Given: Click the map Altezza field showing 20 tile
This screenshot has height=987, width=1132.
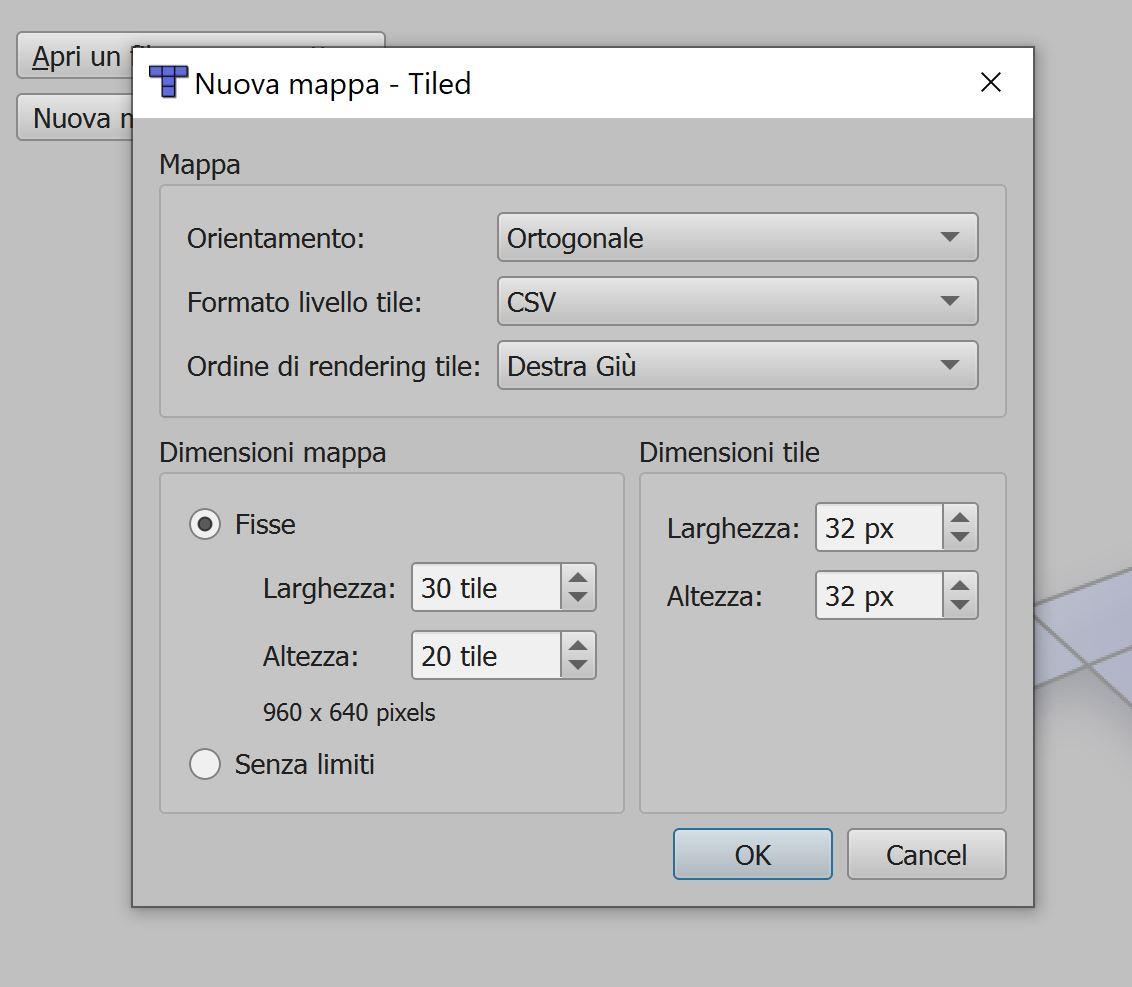Looking at the screenshot, I should coord(486,656).
